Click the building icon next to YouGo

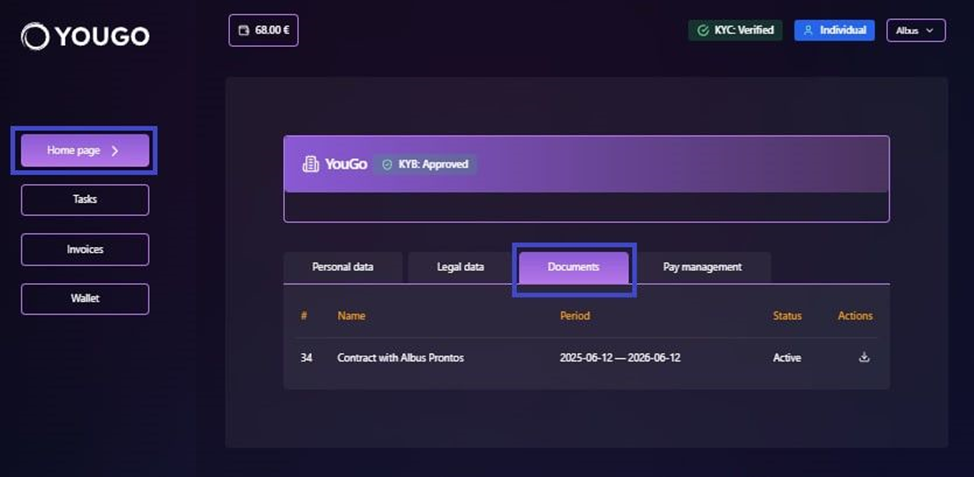(x=311, y=164)
